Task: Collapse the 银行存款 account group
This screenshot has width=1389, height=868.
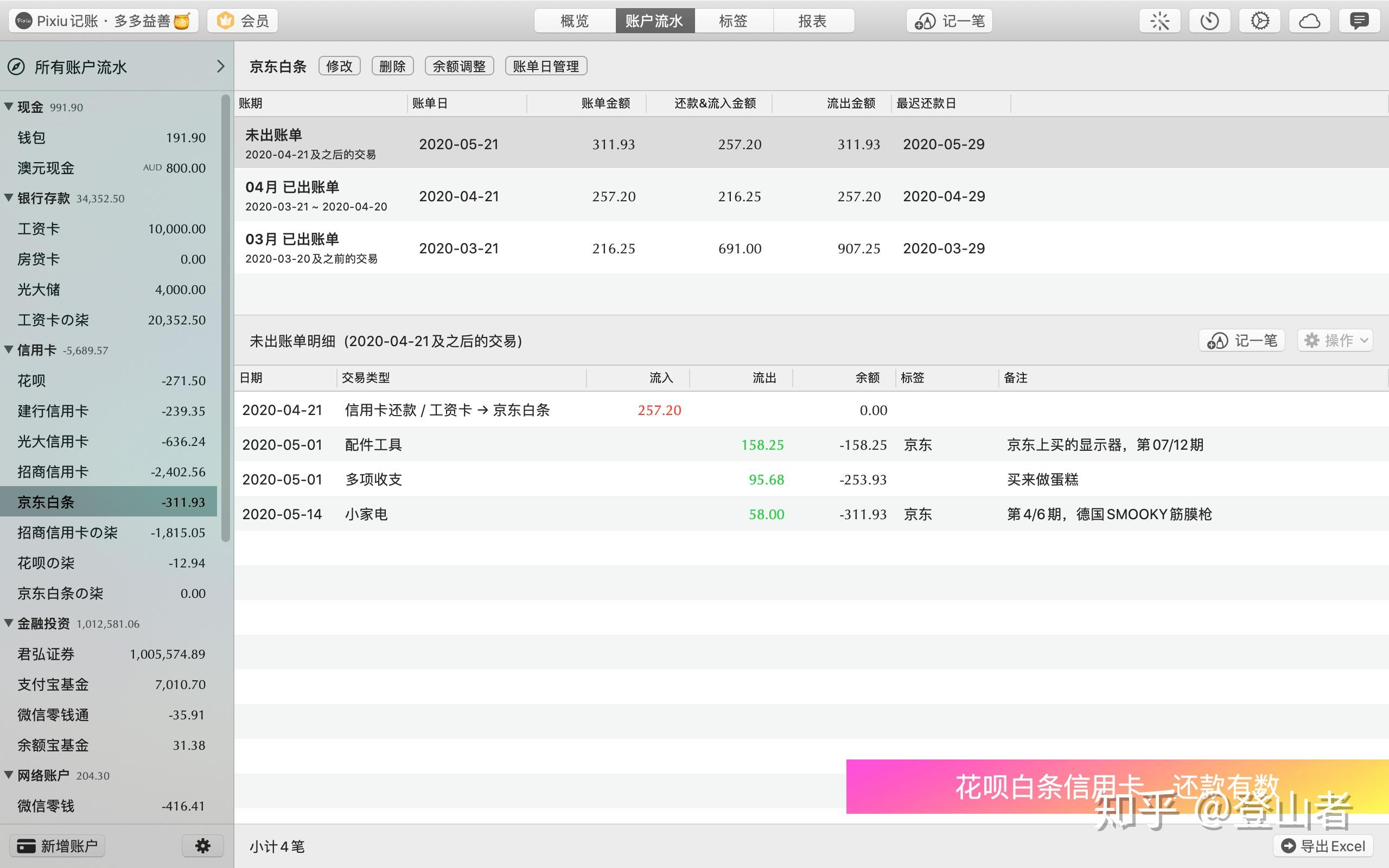Action: coord(9,198)
